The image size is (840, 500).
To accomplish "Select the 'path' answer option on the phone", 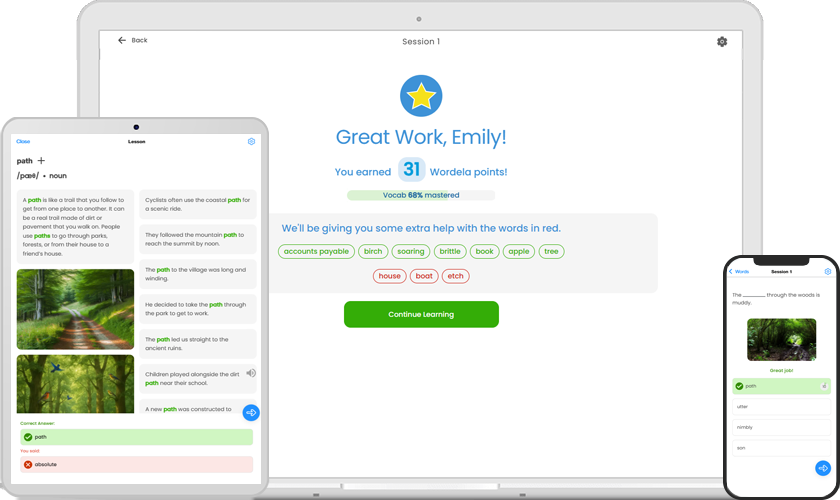I will [781, 386].
